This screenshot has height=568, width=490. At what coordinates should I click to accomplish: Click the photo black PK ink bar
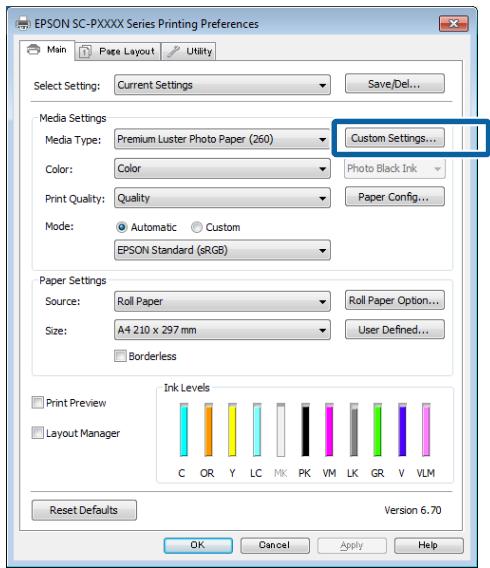(306, 430)
